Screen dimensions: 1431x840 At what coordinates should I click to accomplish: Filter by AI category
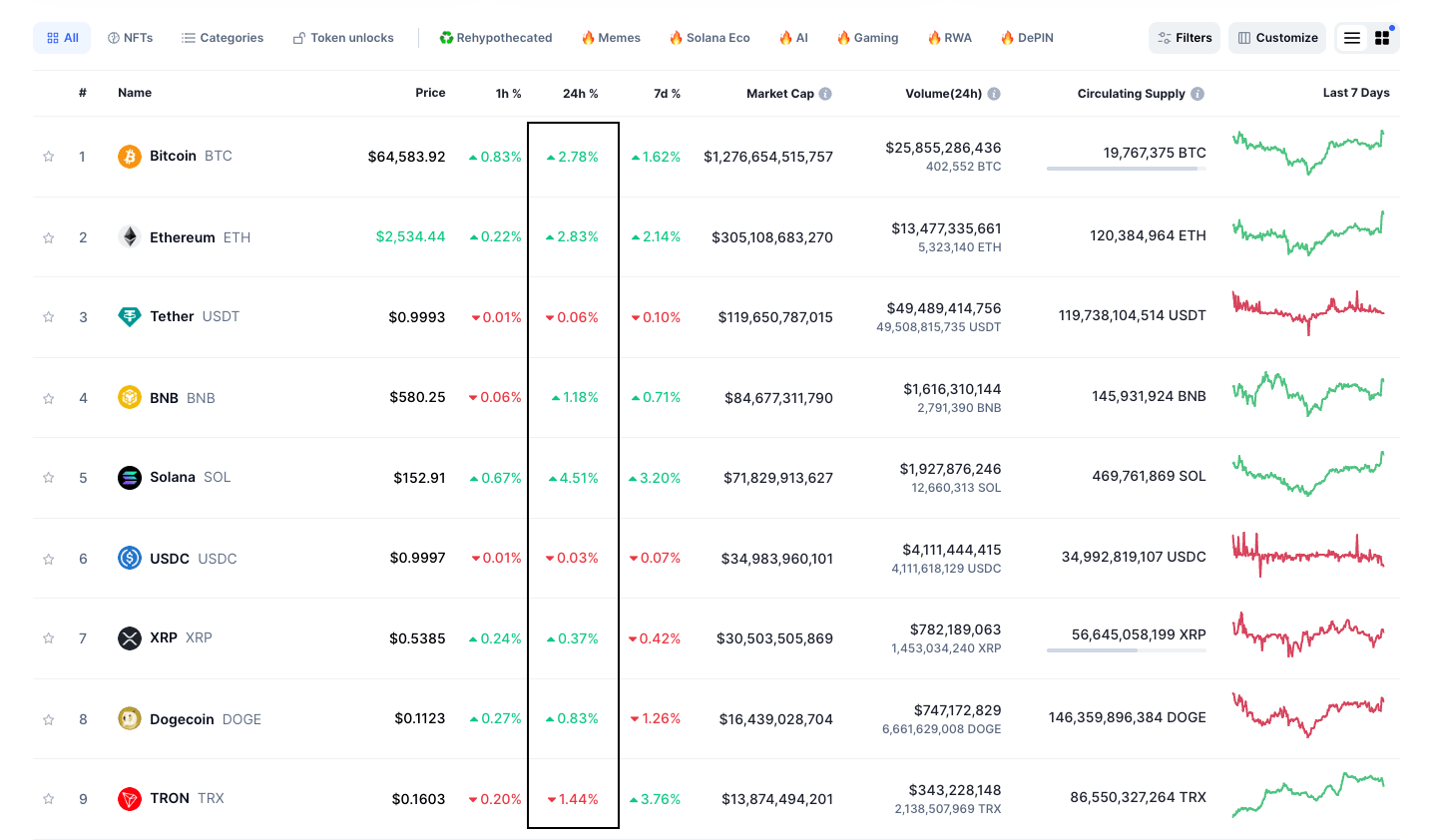[x=793, y=38]
